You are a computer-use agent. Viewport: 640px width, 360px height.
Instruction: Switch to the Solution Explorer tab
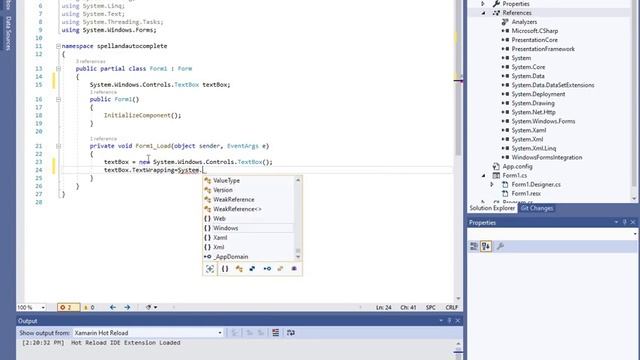pos(492,208)
